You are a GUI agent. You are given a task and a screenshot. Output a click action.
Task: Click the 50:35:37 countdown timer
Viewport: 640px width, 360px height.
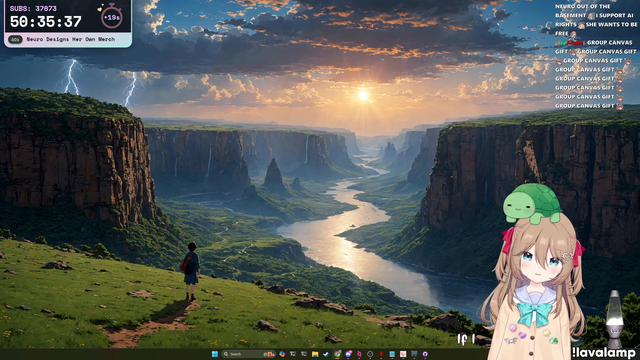tap(45, 22)
